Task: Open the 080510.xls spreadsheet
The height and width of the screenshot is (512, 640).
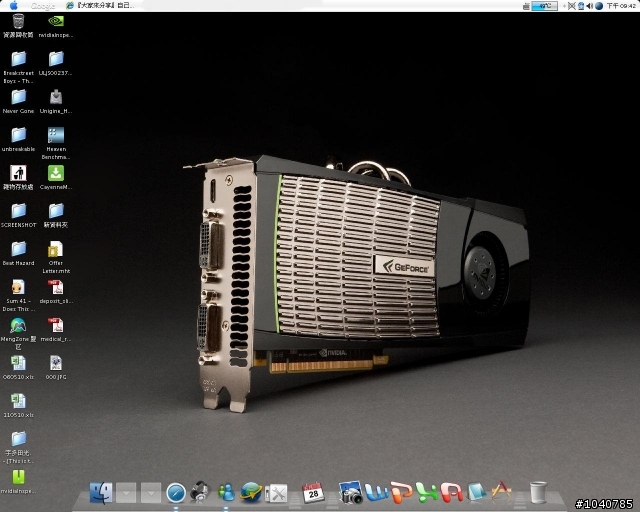Action: [x=18, y=367]
